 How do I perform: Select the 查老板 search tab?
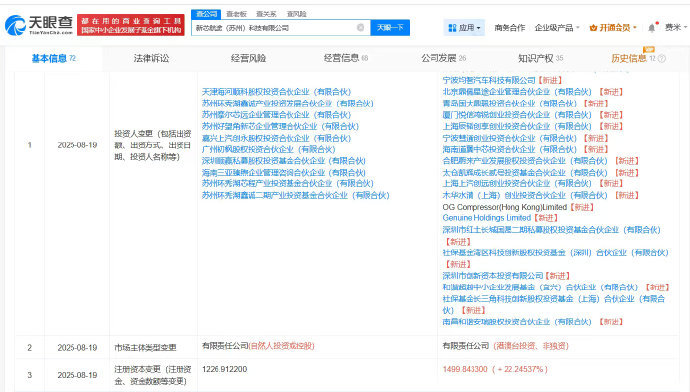[x=236, y=14]
